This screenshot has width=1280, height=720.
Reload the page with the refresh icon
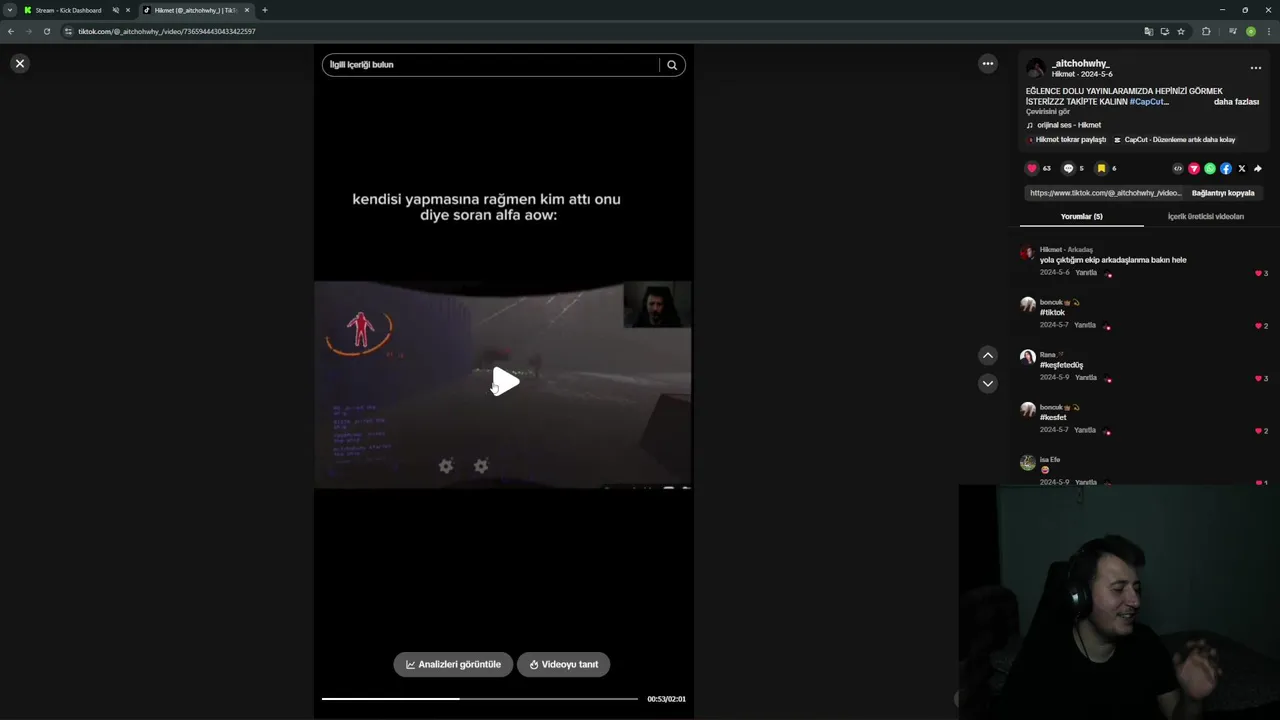(x=46, y=31)
